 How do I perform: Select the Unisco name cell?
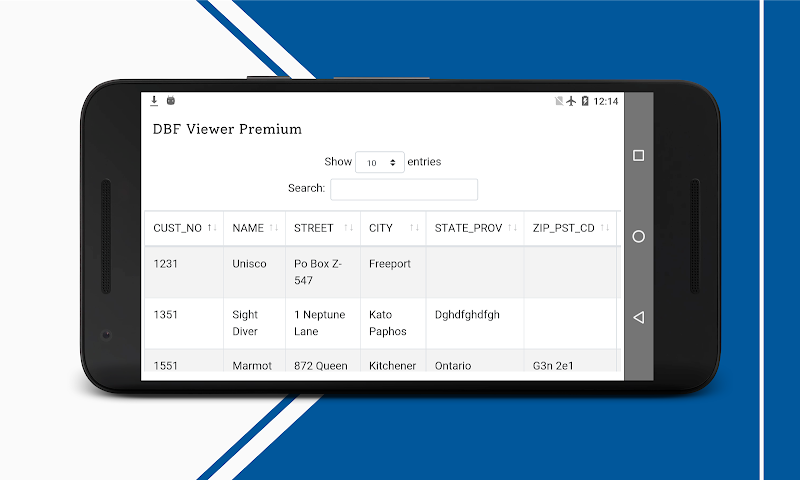click(x=255, y=272)
